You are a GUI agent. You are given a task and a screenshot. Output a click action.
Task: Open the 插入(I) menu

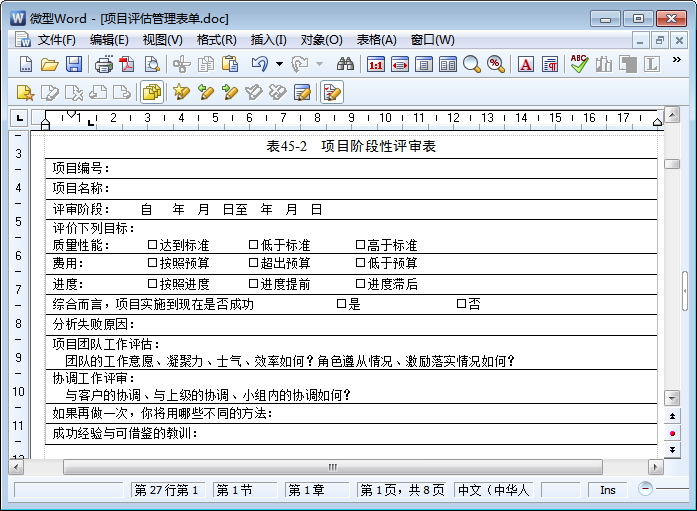268,40
